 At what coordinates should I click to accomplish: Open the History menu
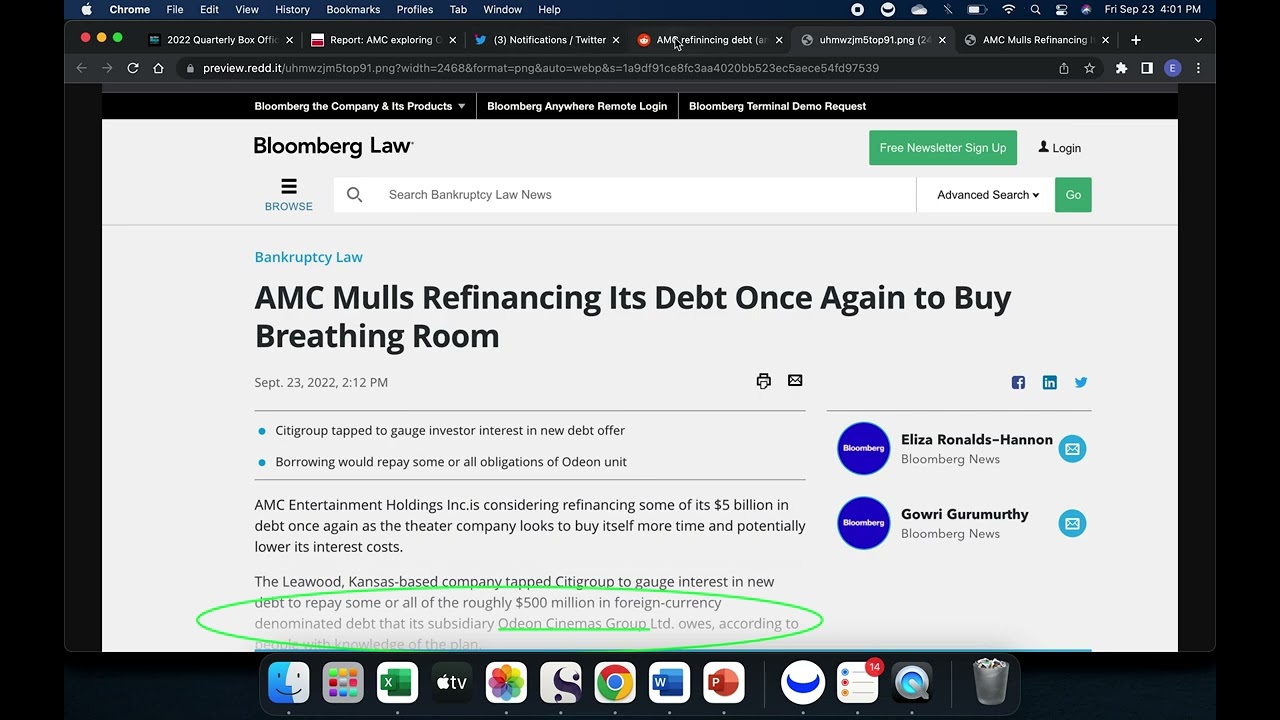click(292, 9)
